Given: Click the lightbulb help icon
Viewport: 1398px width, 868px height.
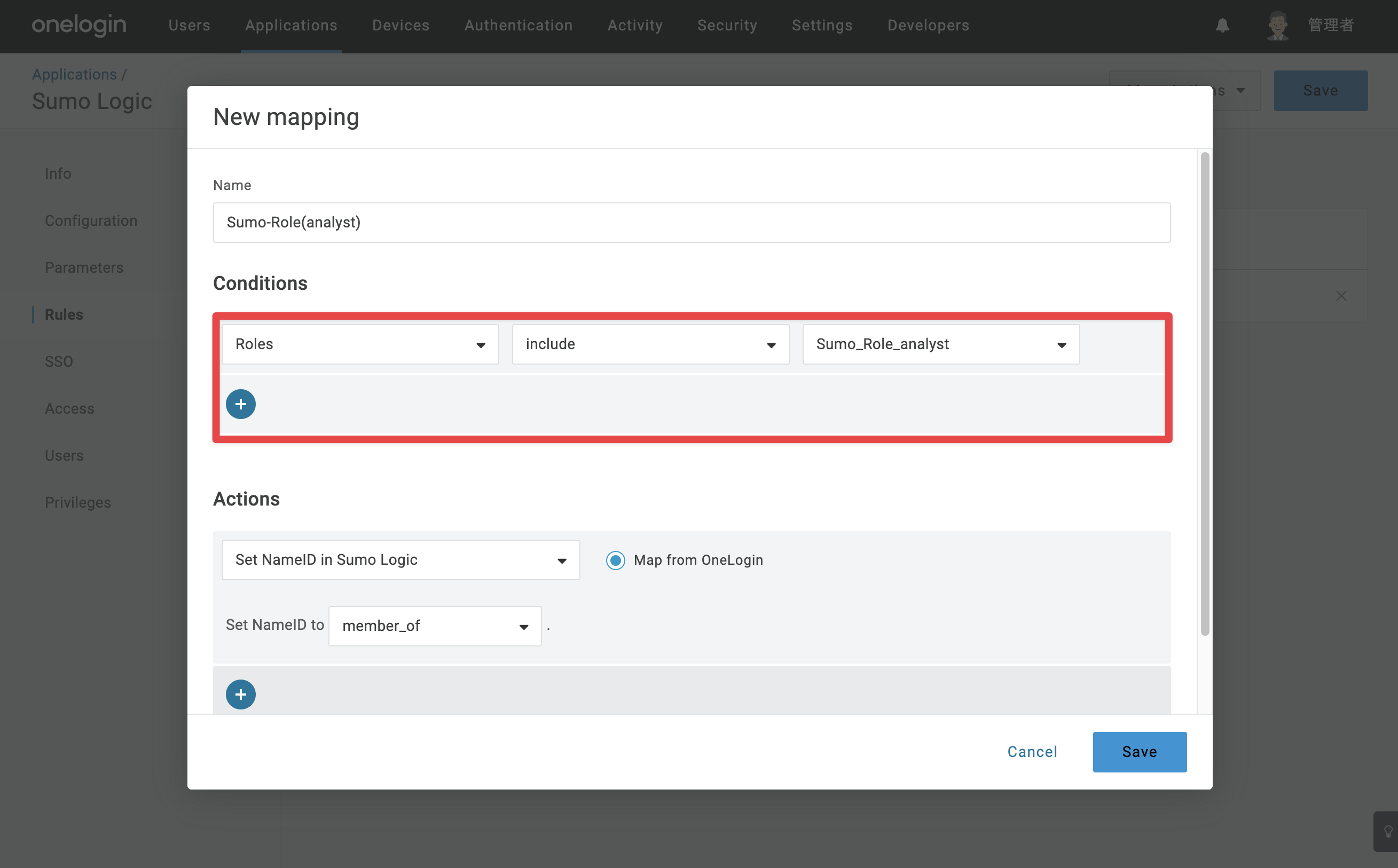Looking at the screenshot, I should point(1388,831).
